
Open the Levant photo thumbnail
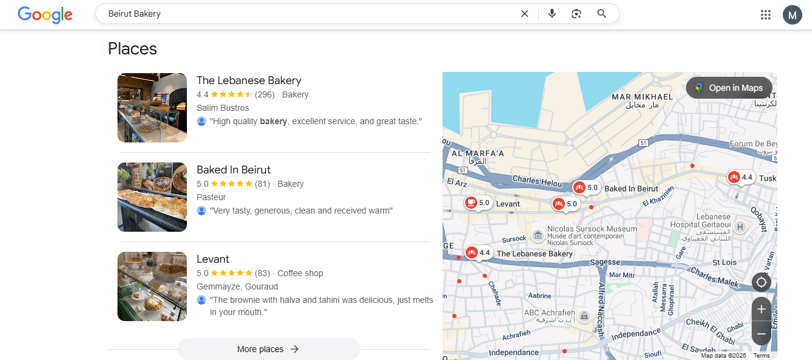pyautogui.click(x=152, y=286)
